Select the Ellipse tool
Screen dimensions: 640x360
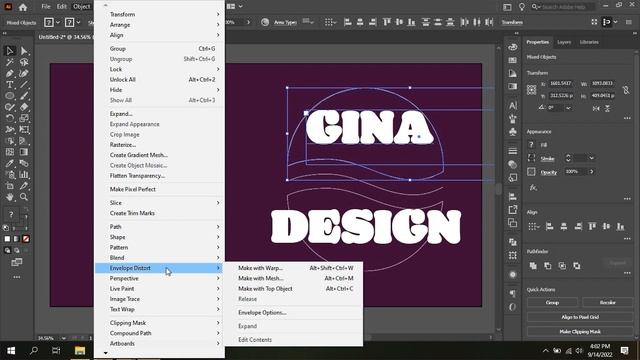(10, 96)
